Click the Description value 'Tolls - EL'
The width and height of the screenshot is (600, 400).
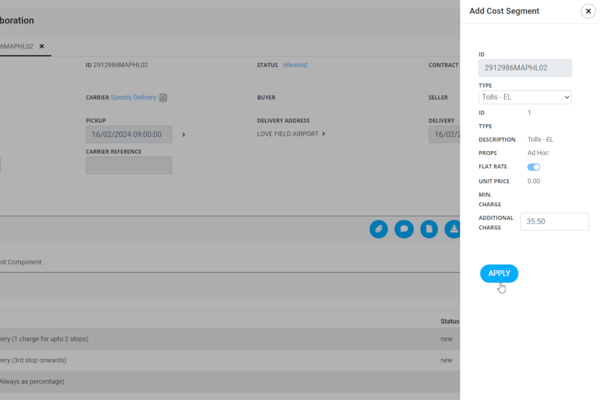tap(540, 139)
